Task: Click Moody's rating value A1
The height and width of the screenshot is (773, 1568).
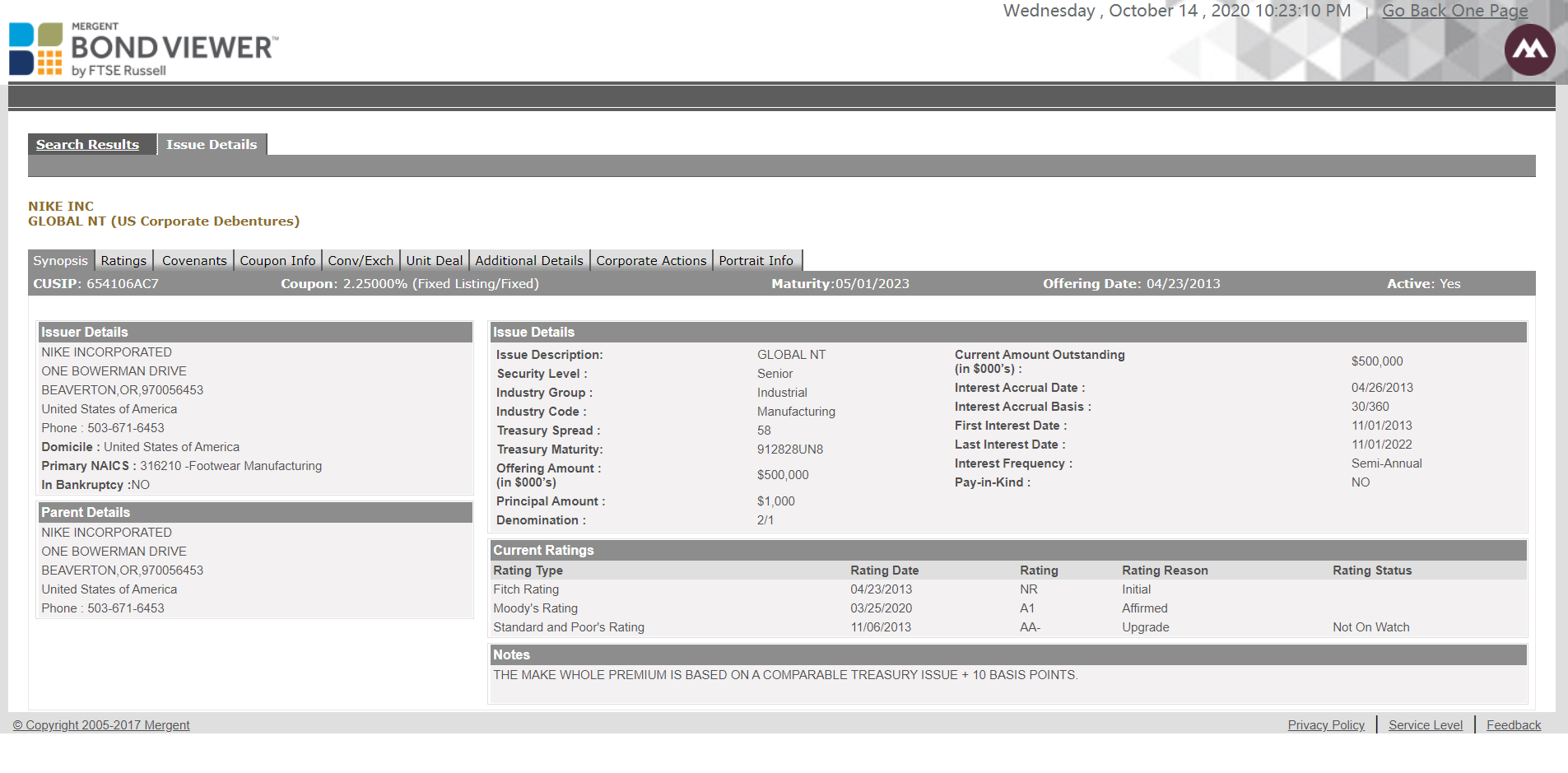Action: click(x=1027, y=608)
